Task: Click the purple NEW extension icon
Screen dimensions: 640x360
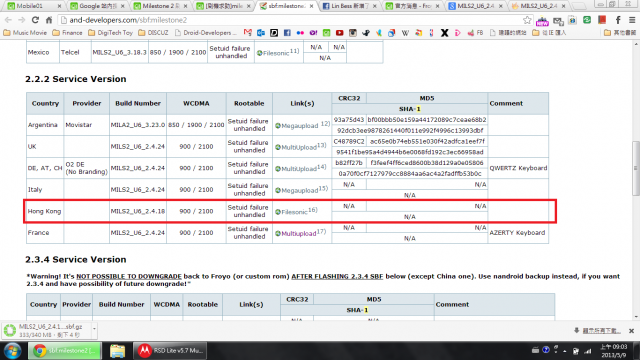Action: tap(542, 20)
